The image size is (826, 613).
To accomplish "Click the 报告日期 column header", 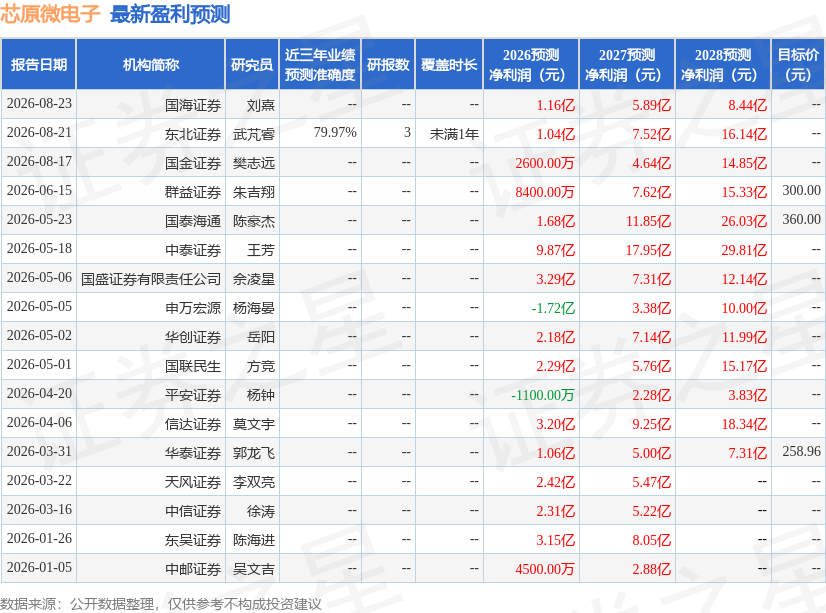I will pos(39,65).
